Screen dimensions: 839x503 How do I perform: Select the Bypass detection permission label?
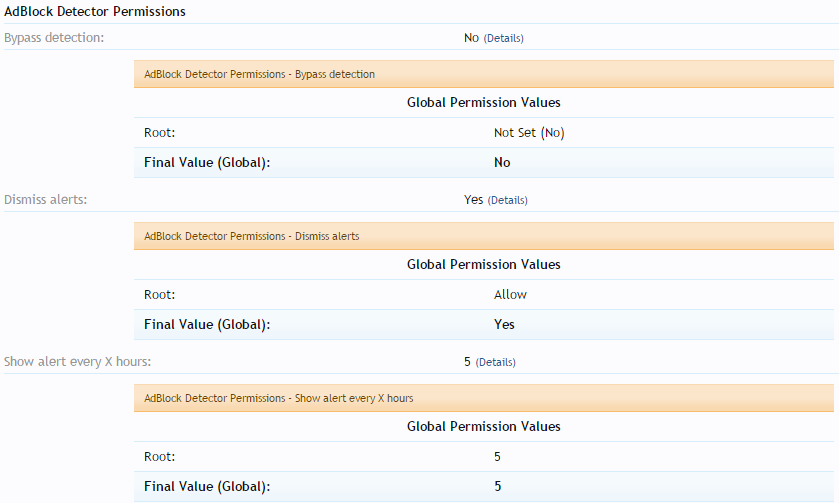pyautogui.click(x=54, y=38)
